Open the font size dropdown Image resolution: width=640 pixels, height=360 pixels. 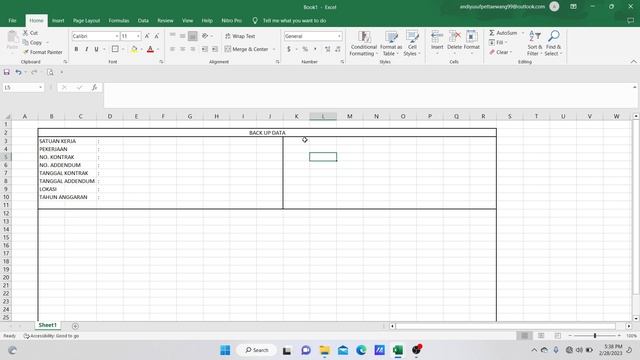(138, 36)
